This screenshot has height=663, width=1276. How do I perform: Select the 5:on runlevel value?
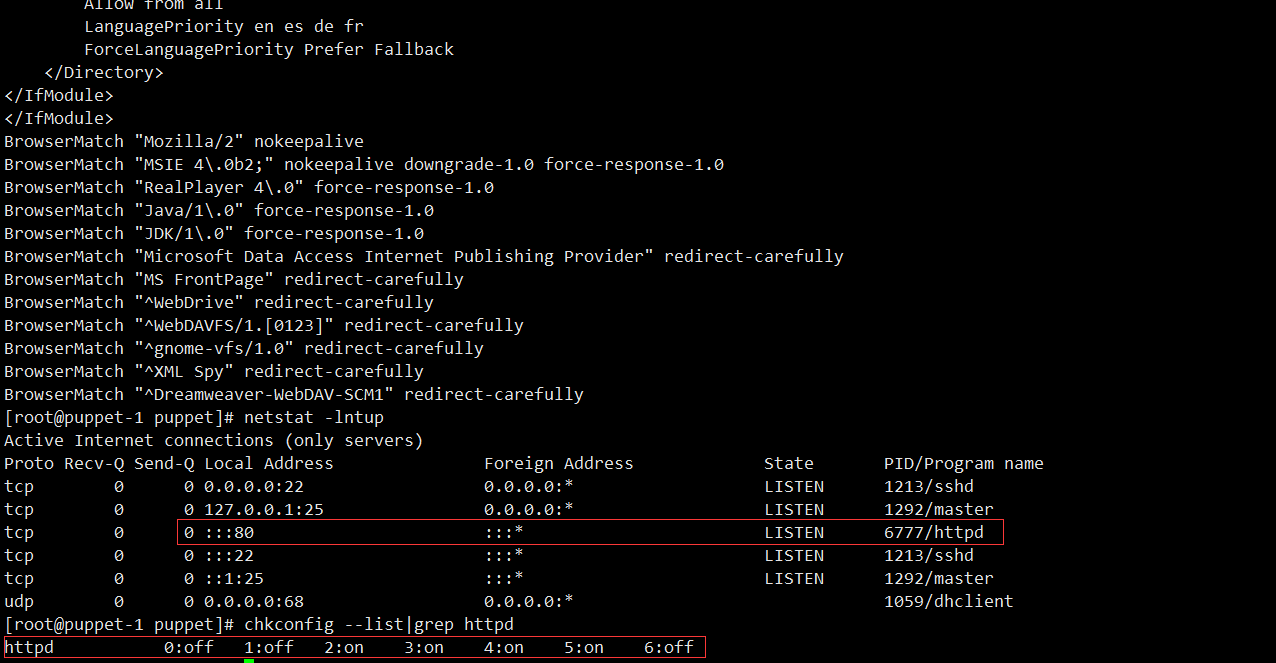click(584, 647)
